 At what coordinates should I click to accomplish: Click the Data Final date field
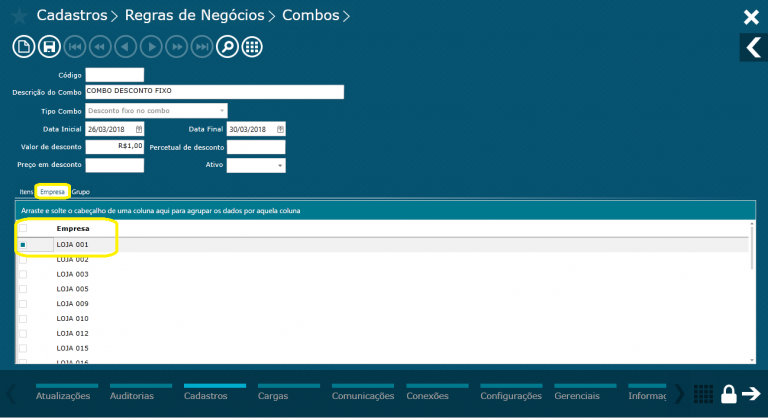(x=256, y=129)
